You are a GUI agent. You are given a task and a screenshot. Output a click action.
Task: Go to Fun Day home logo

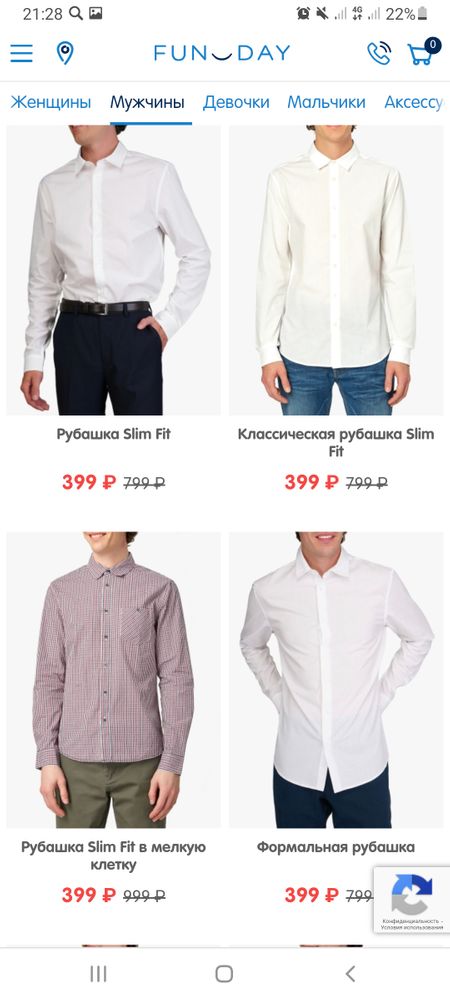point(222,53)
